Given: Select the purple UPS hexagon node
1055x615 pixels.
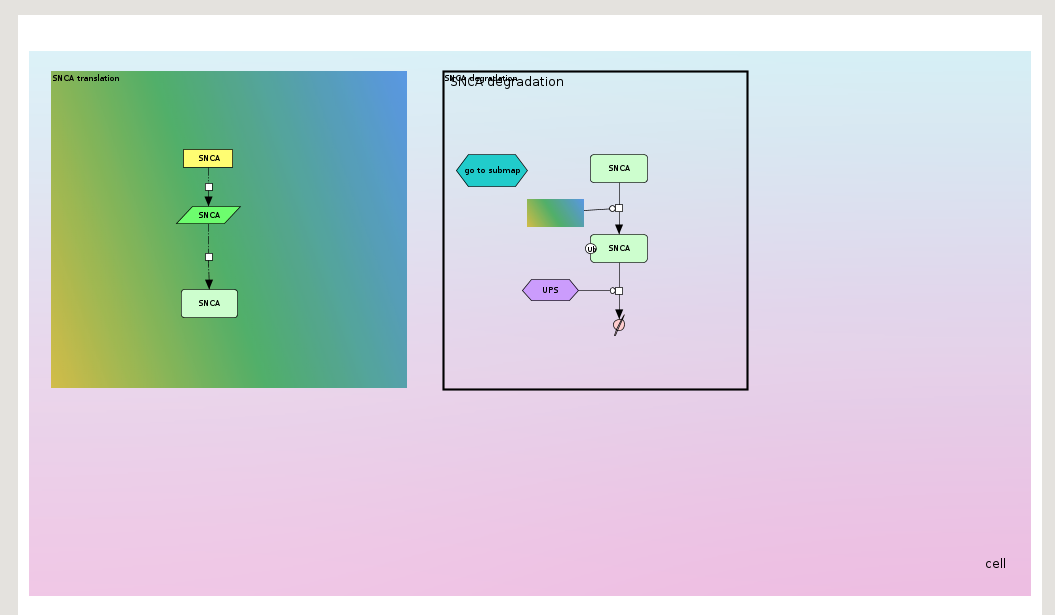Looking at the screenshot, I should (550, 290).
